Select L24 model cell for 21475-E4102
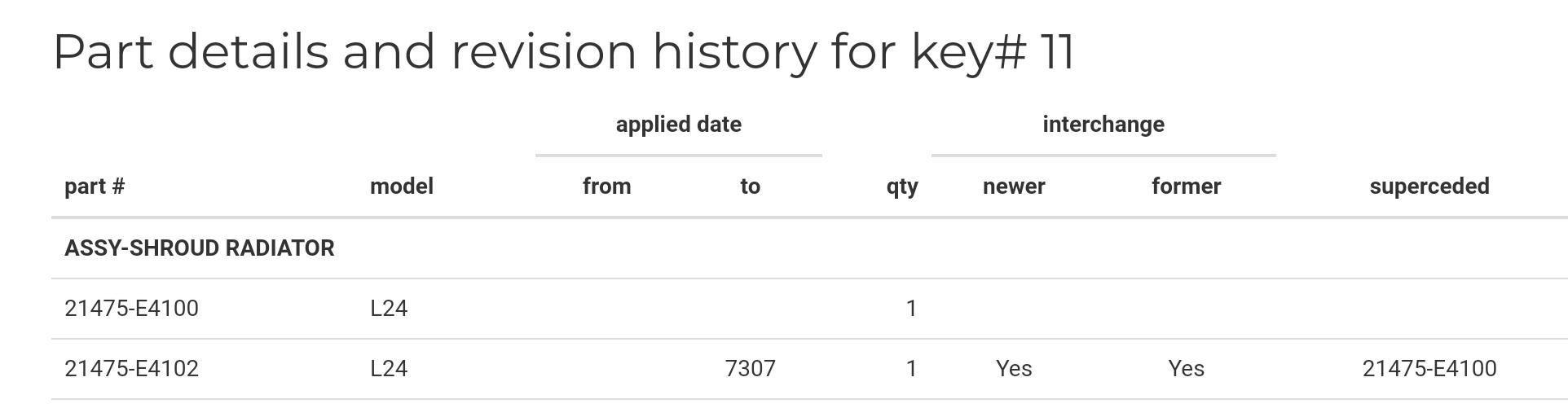Screen dimensions: 1568x408 pyautogui.click(x=389, y=369)
